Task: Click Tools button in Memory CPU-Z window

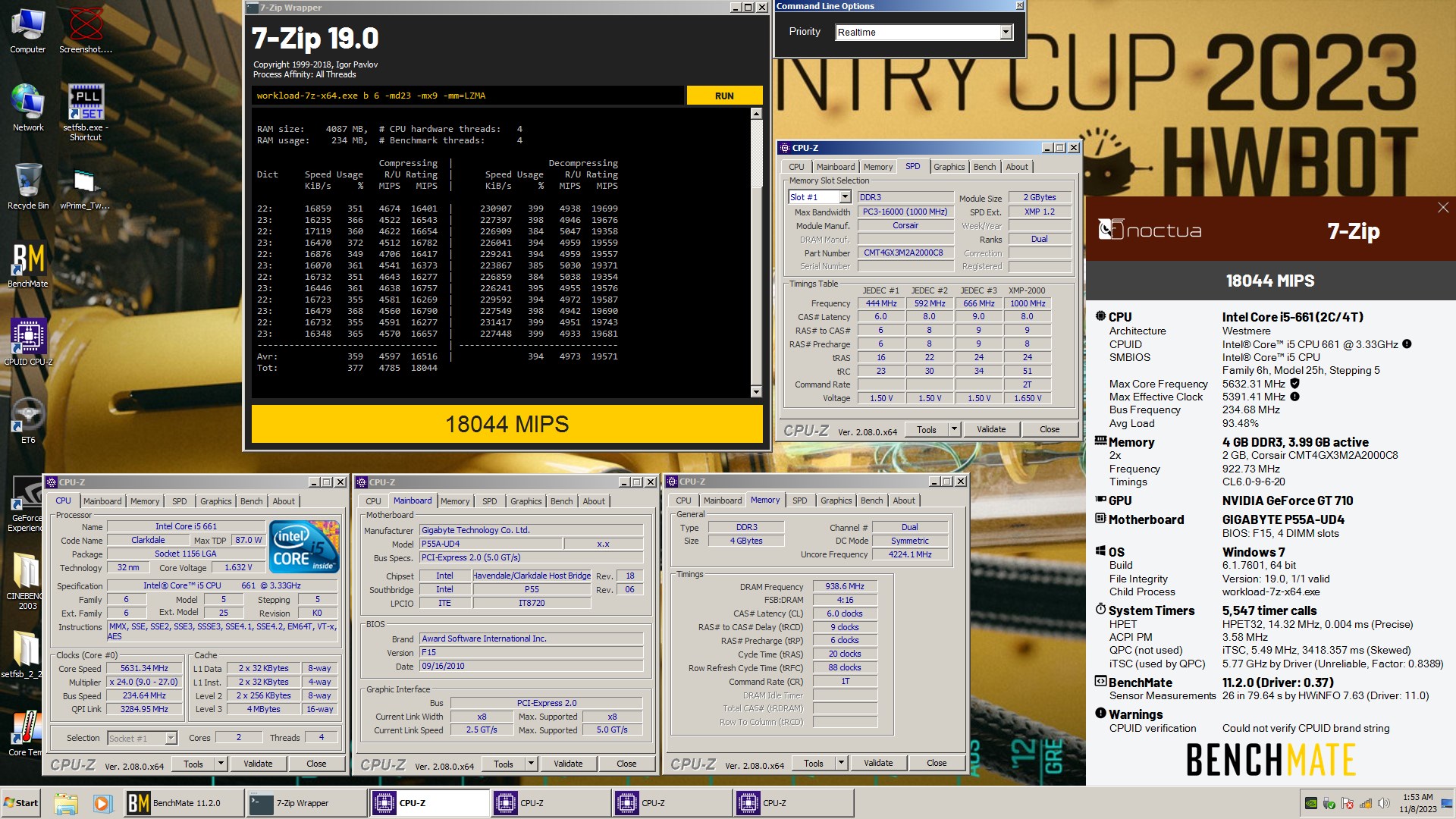Action: (814, 763)
